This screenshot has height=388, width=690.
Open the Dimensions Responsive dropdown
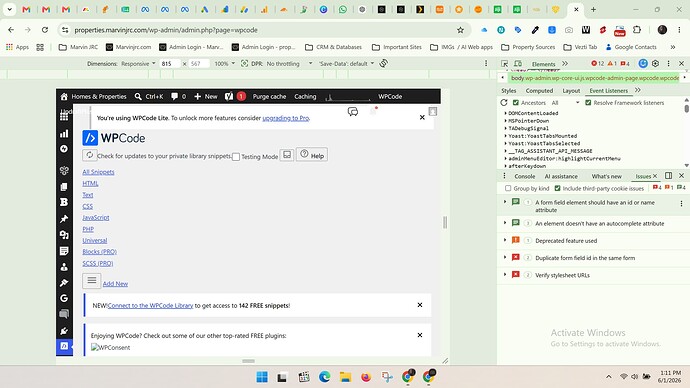(x=138, y=64)
